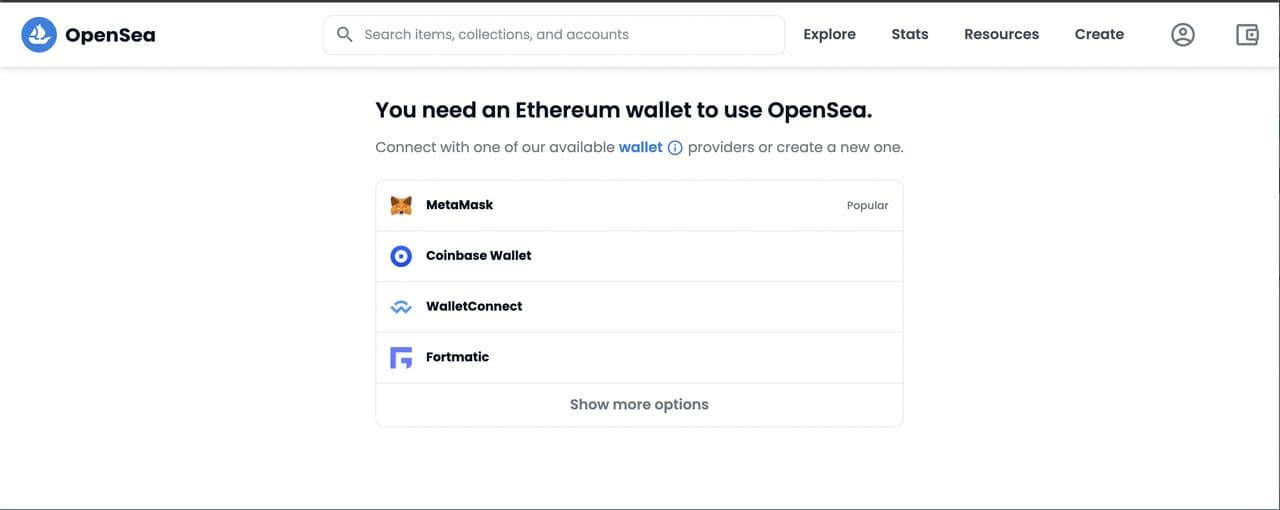Expand Show more options
This screenshot has height=510, width=1280.
[x=639, y=405]
